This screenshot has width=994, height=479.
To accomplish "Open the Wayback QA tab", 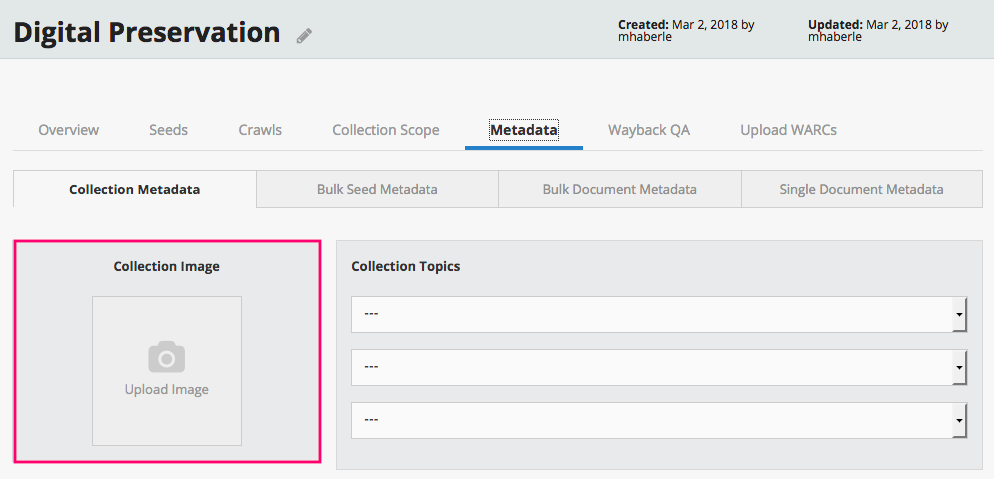I will (648, 130).
